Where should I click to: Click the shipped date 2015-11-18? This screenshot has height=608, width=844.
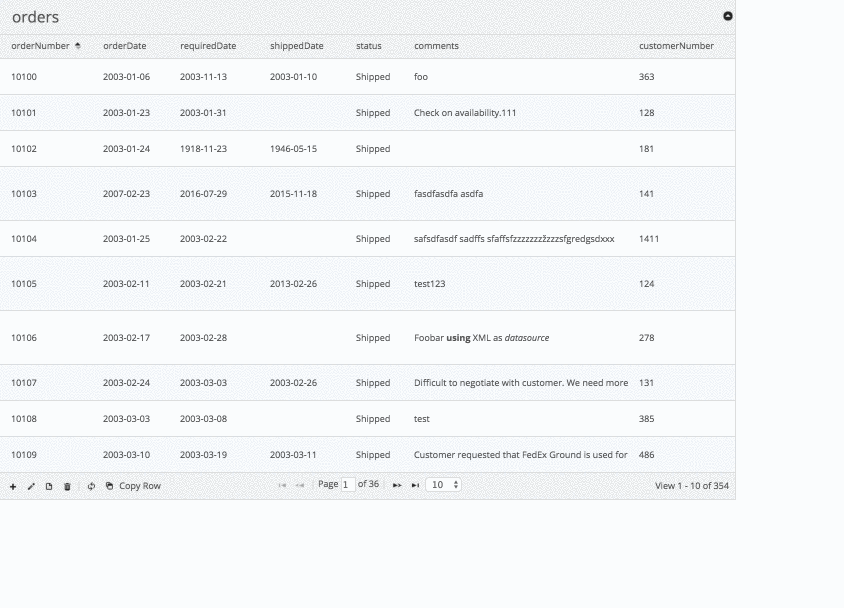(x=293, y=194)
